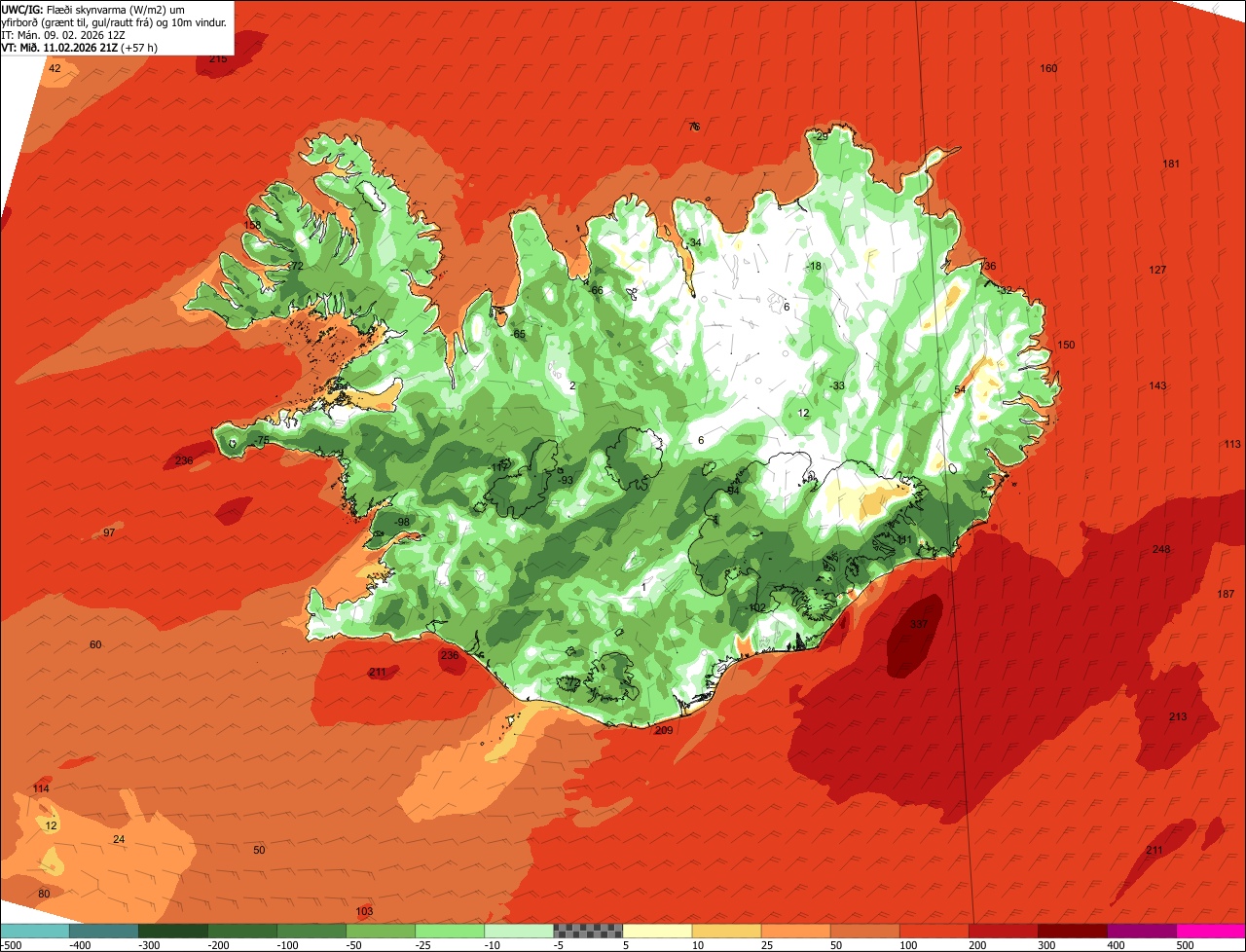Click the 113 value on the map

coord(1232,444)
